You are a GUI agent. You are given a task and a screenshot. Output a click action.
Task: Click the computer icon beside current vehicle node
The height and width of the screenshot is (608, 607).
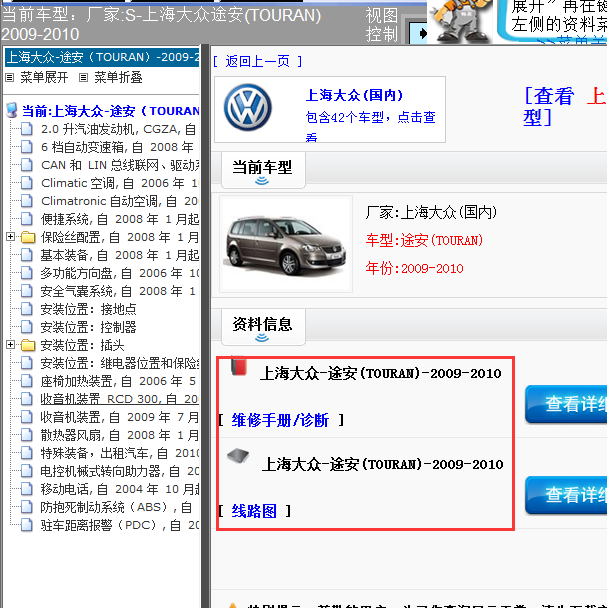(x=12, y=110)
